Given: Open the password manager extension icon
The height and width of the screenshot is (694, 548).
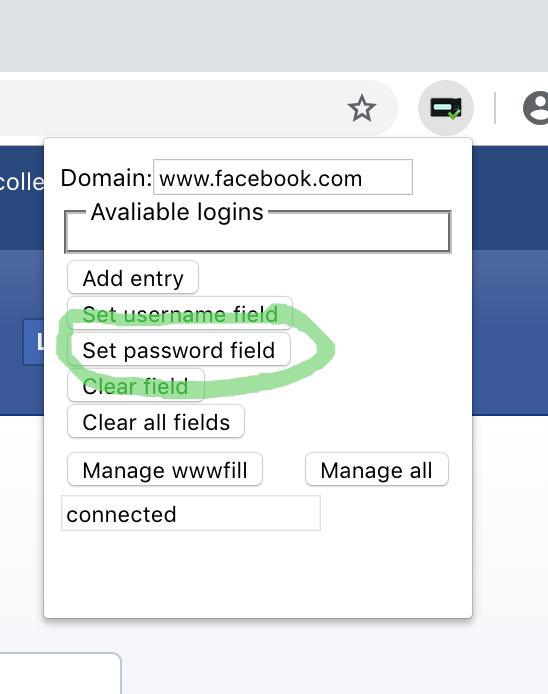Looking at the screenshot, I should (x=446, y=108).
